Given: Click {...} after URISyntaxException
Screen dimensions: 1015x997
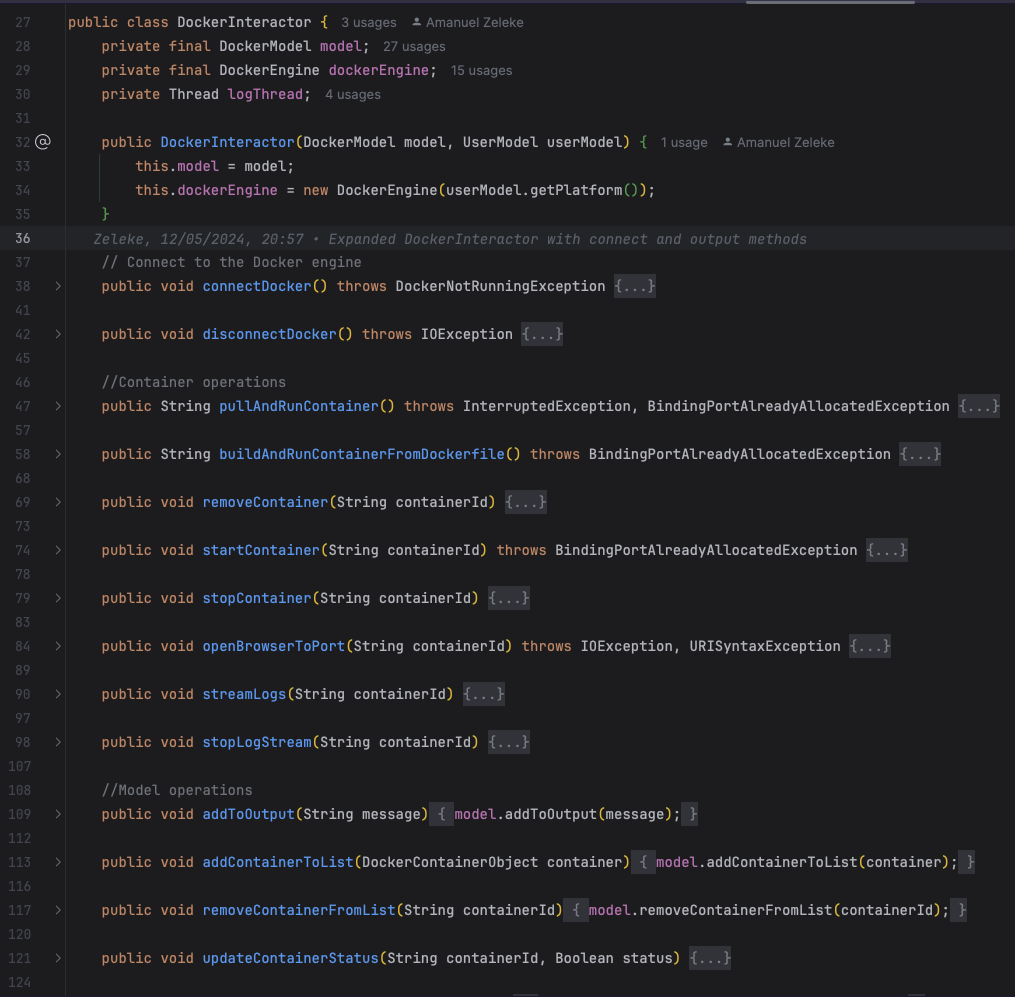Looking at the screenshot, I should pyautogui.click(x=870, y=645).
